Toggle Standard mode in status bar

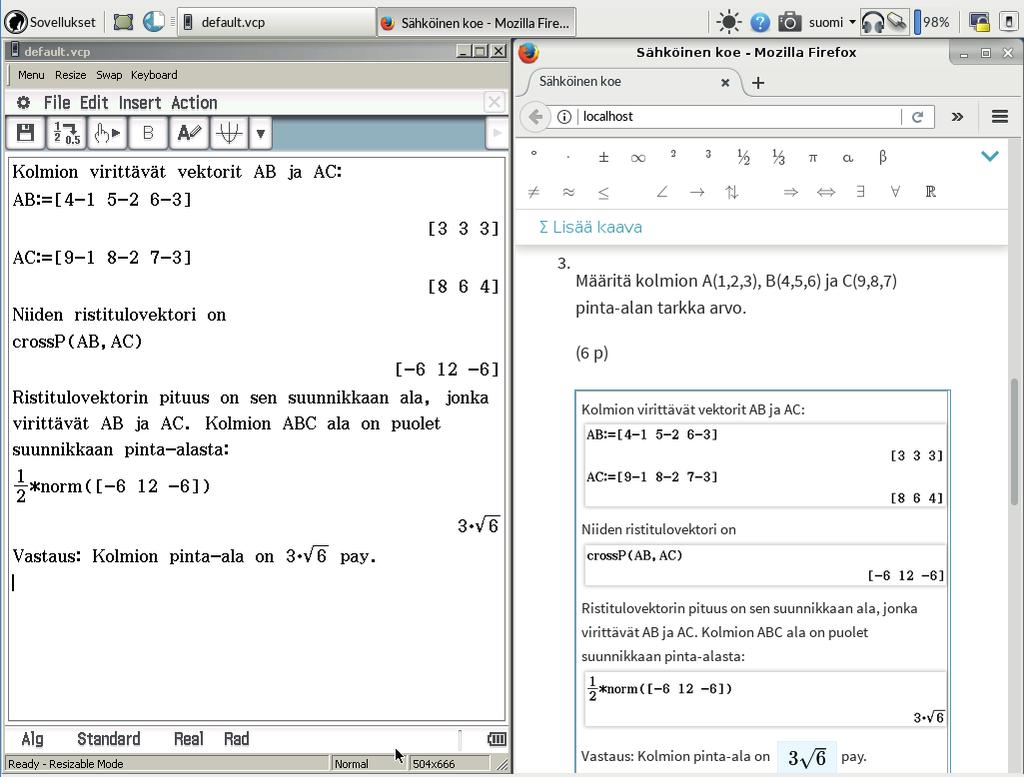point(108,738)
